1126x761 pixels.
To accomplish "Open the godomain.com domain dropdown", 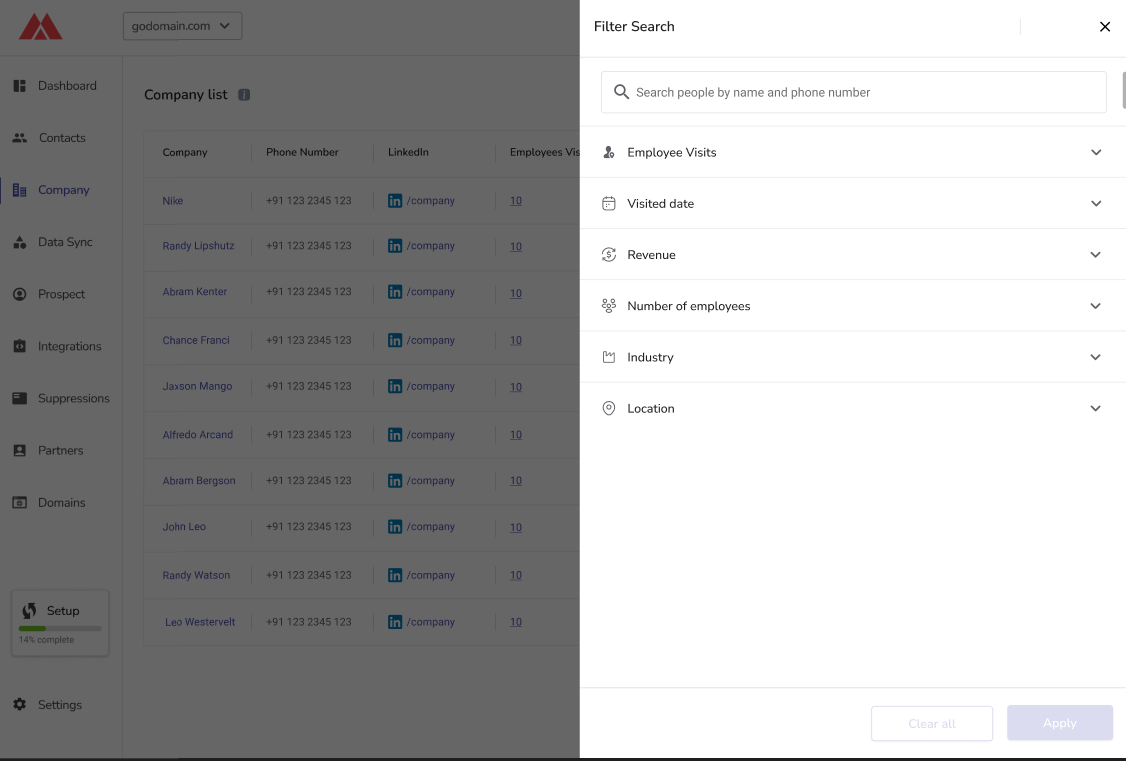I will click(182, 26).
